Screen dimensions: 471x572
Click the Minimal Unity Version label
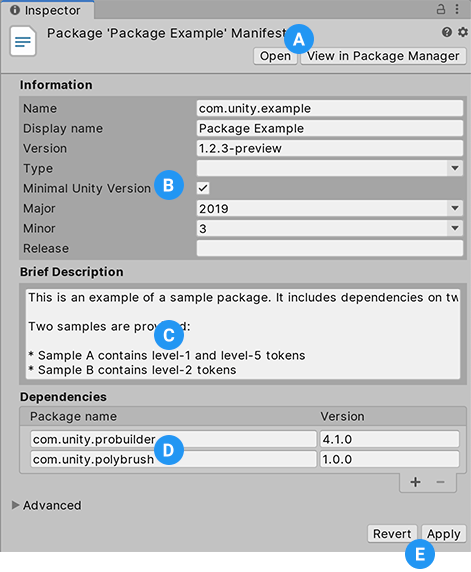[87, 188]
